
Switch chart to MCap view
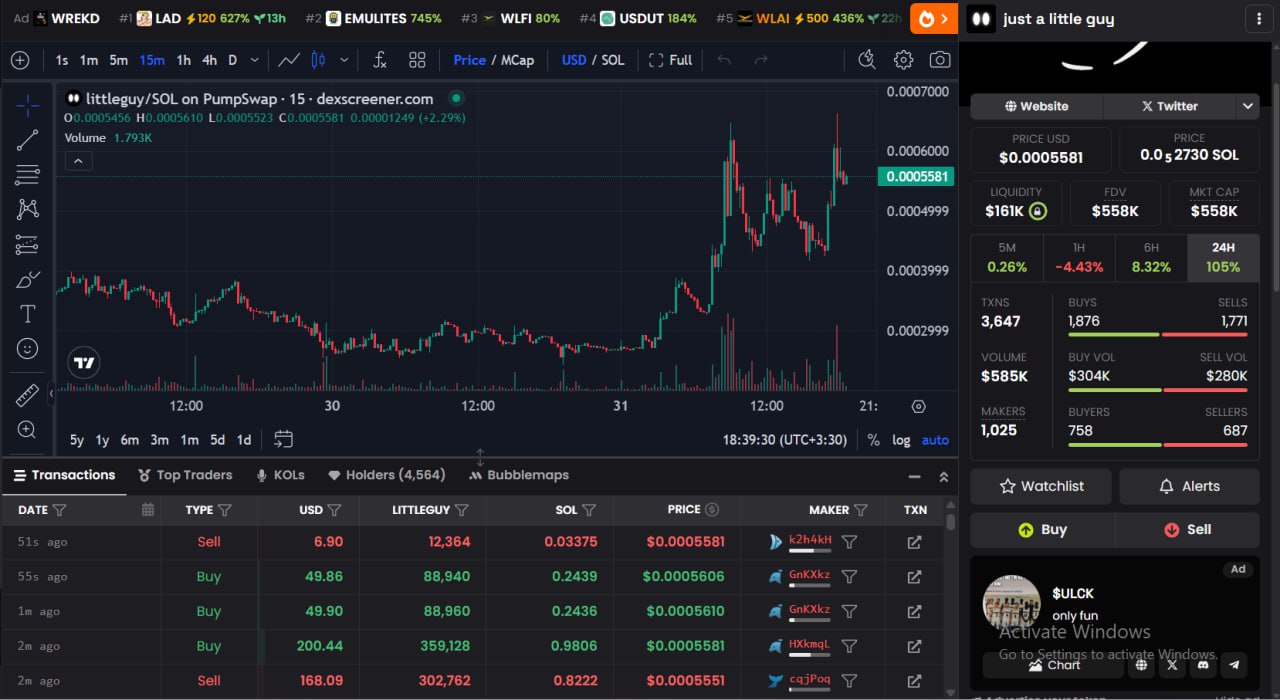click(x=517, y=60)
